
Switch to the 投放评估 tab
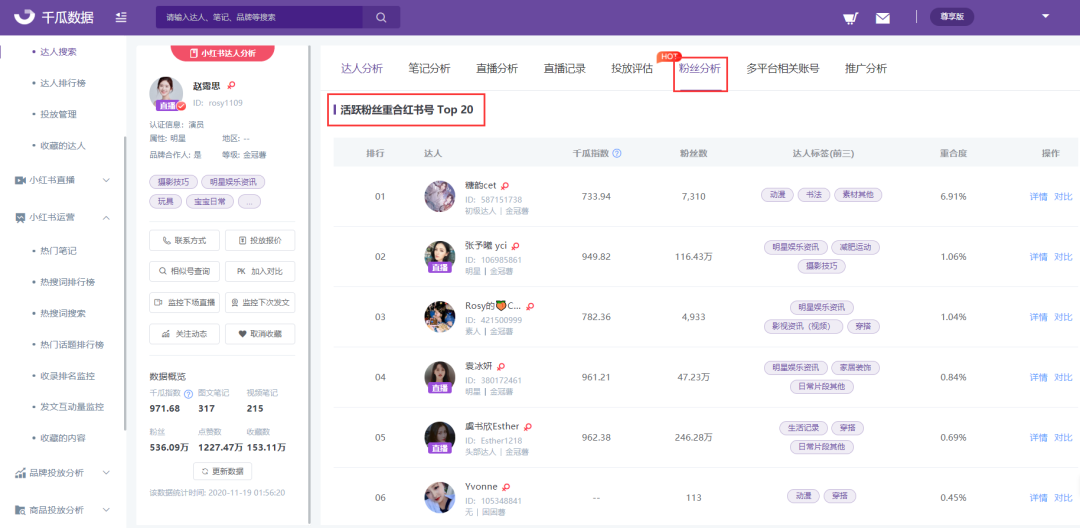(632, 68)
